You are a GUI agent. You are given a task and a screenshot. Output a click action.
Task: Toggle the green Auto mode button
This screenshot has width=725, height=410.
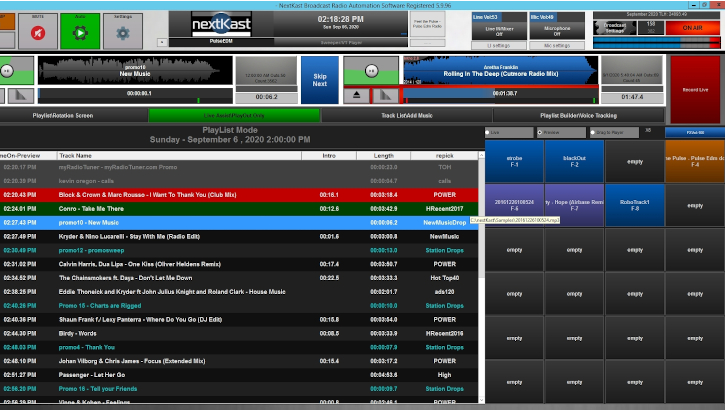(80, 32)
